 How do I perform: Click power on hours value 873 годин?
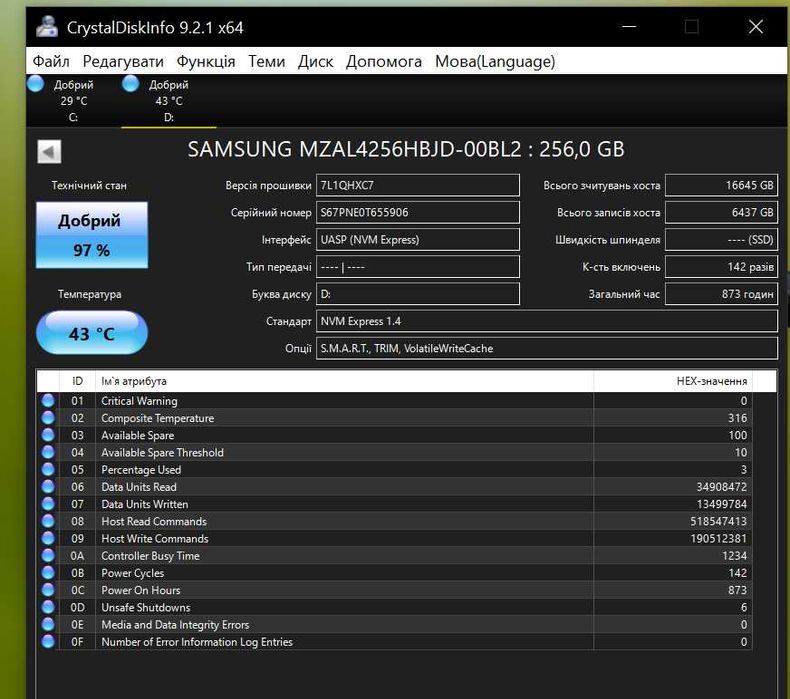[721, 294]
